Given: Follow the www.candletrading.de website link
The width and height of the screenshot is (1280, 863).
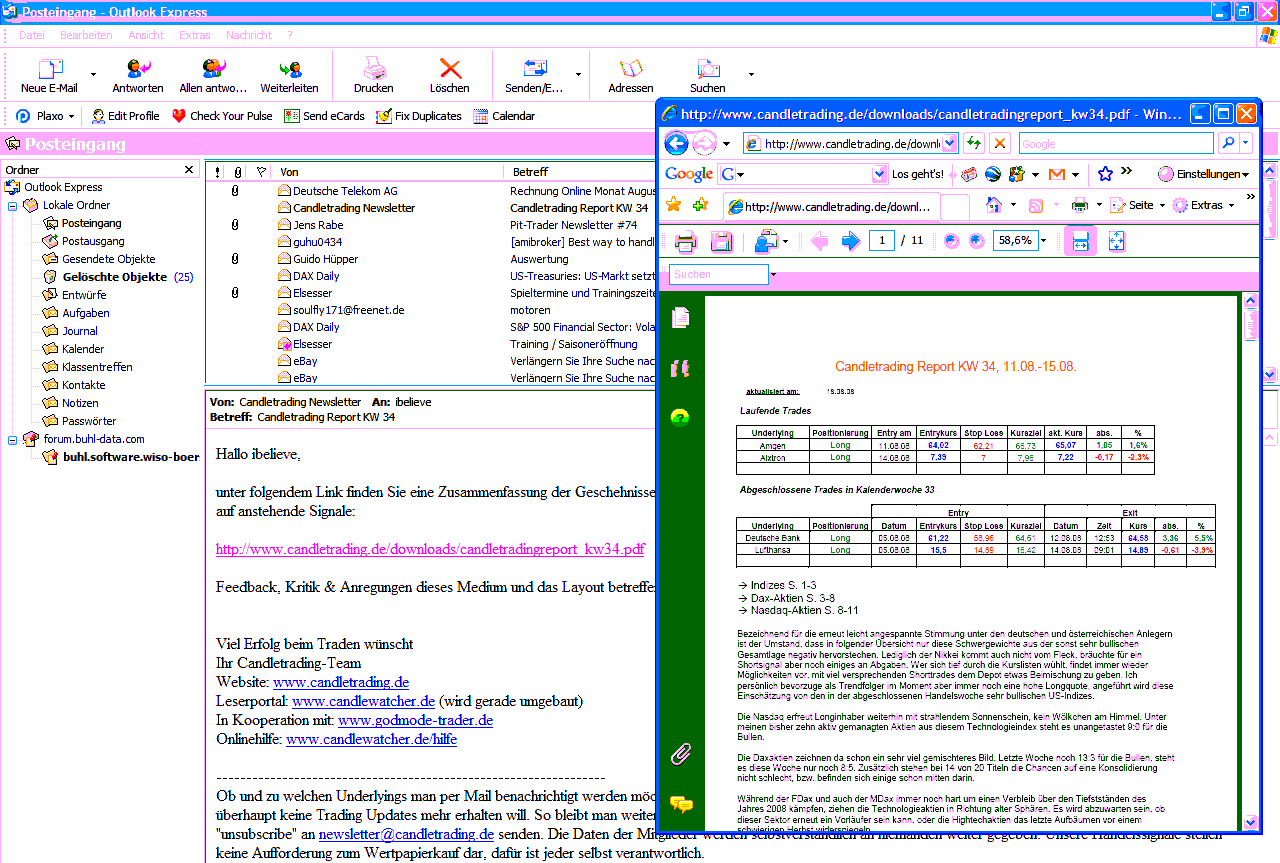Looking at the screenshot, I should coord(341,682).
